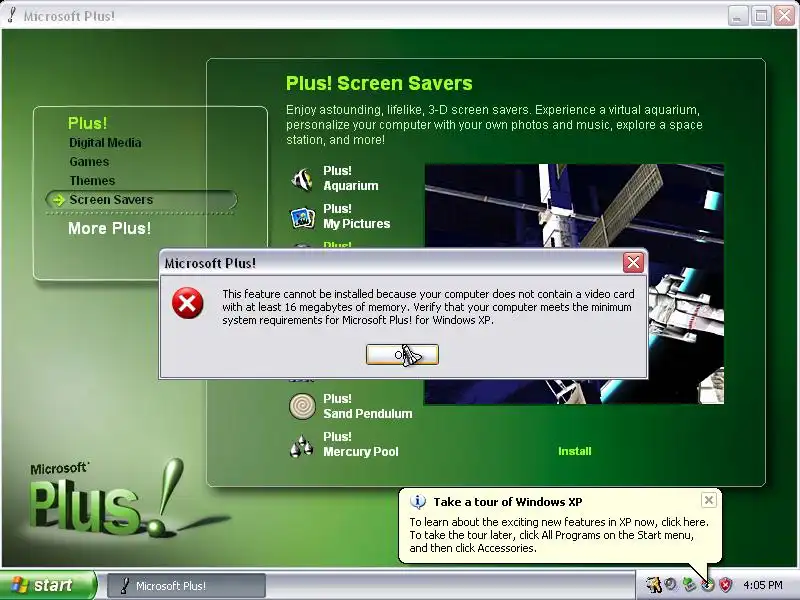Open the Games section
The width and height of the screenshot is (800, 600).
point(89,162)
